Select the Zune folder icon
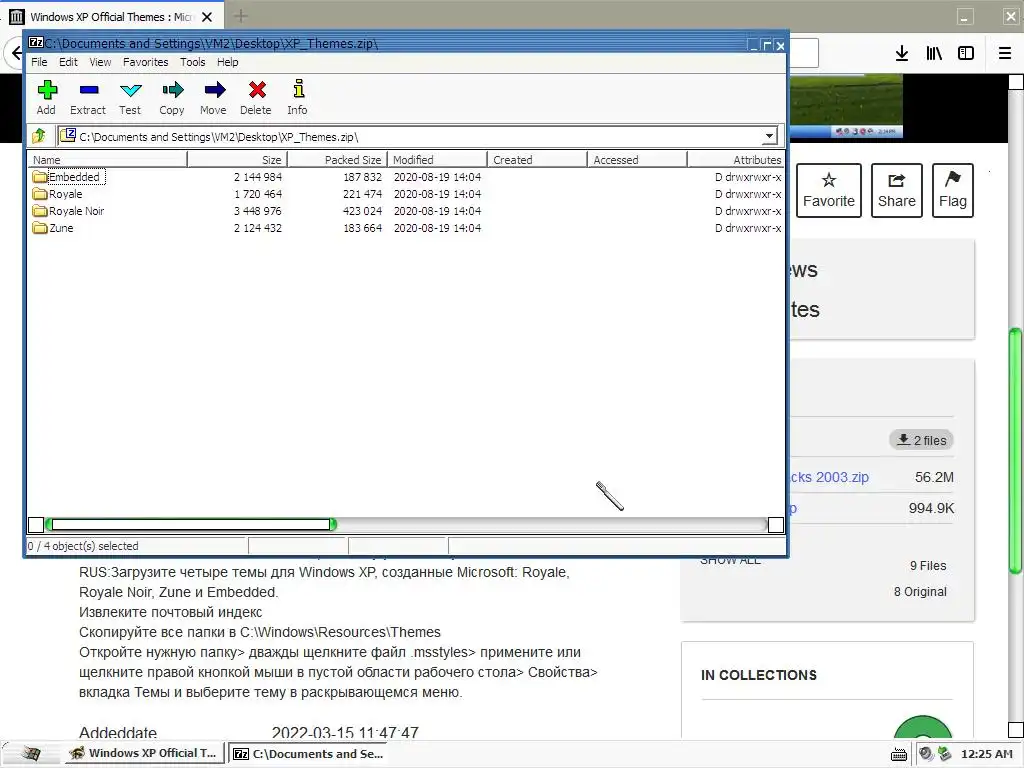This screenshot has height=768, width=1024. (x=40, y=228)
